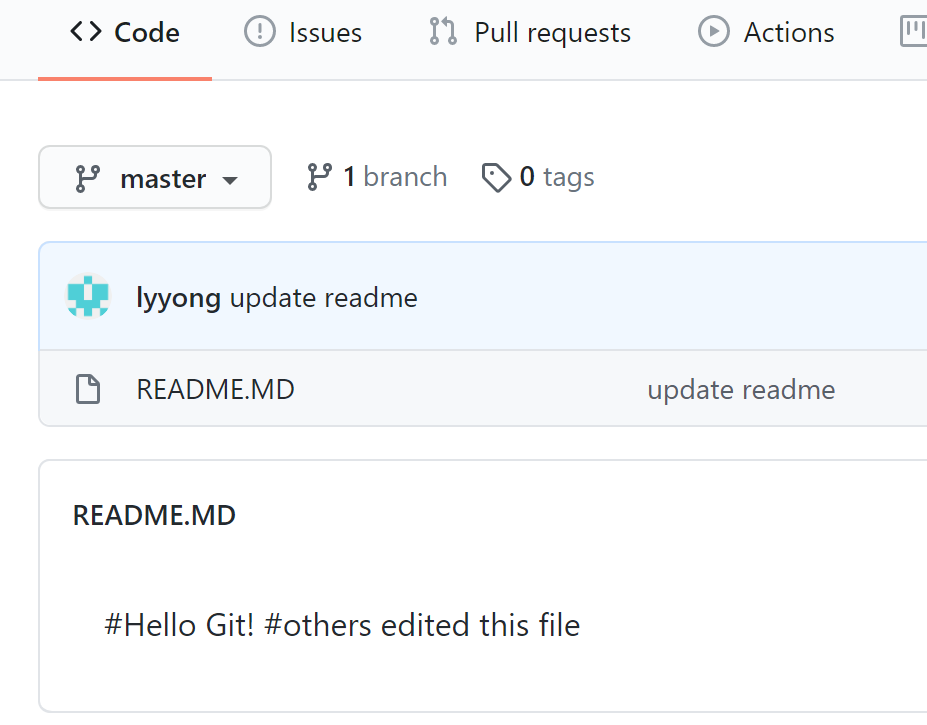Go to the Actions tab
927x725 pixels.
pyautogui.click(x=789, y=33)
